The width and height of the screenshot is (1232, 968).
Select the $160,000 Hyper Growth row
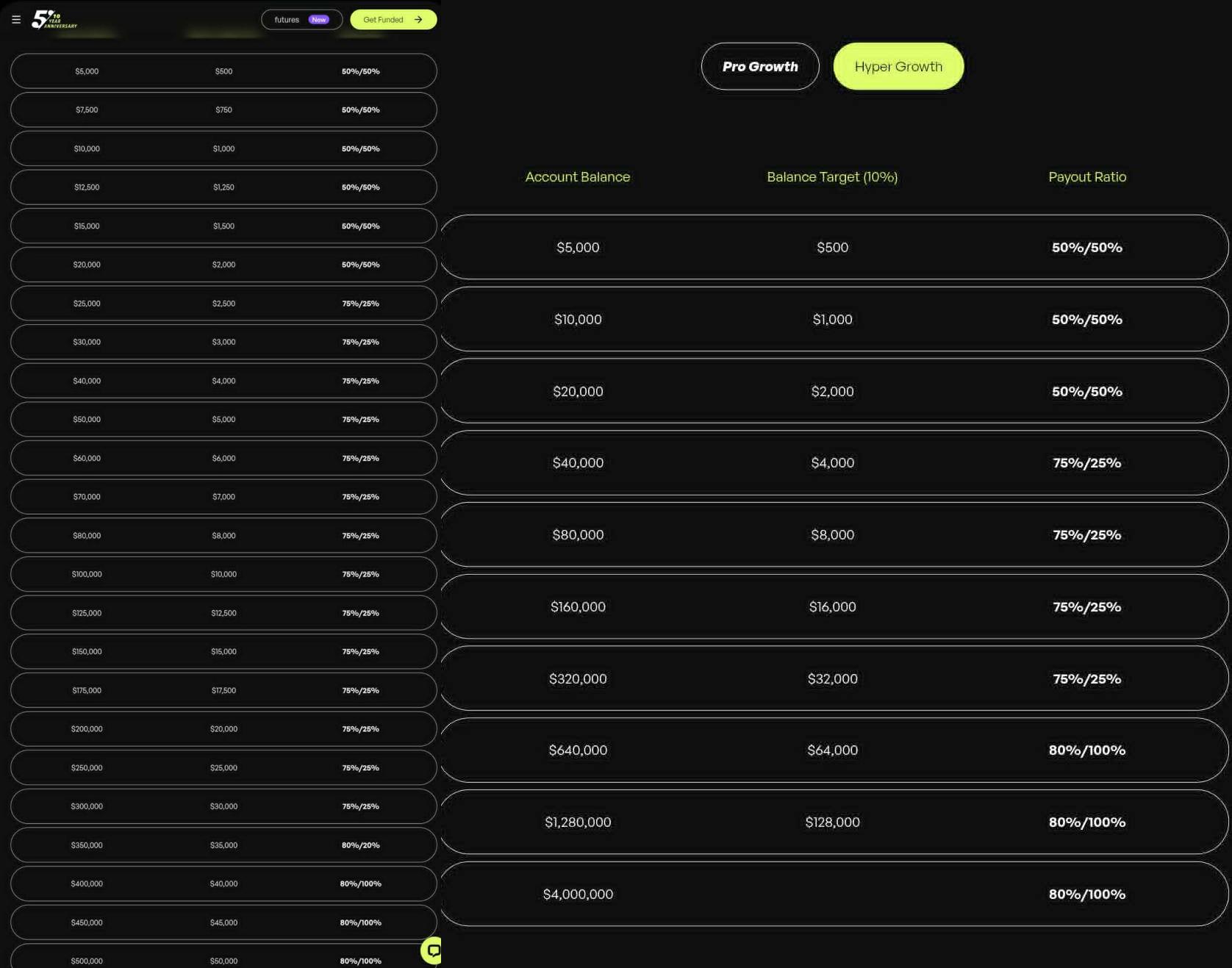point(834,607)
